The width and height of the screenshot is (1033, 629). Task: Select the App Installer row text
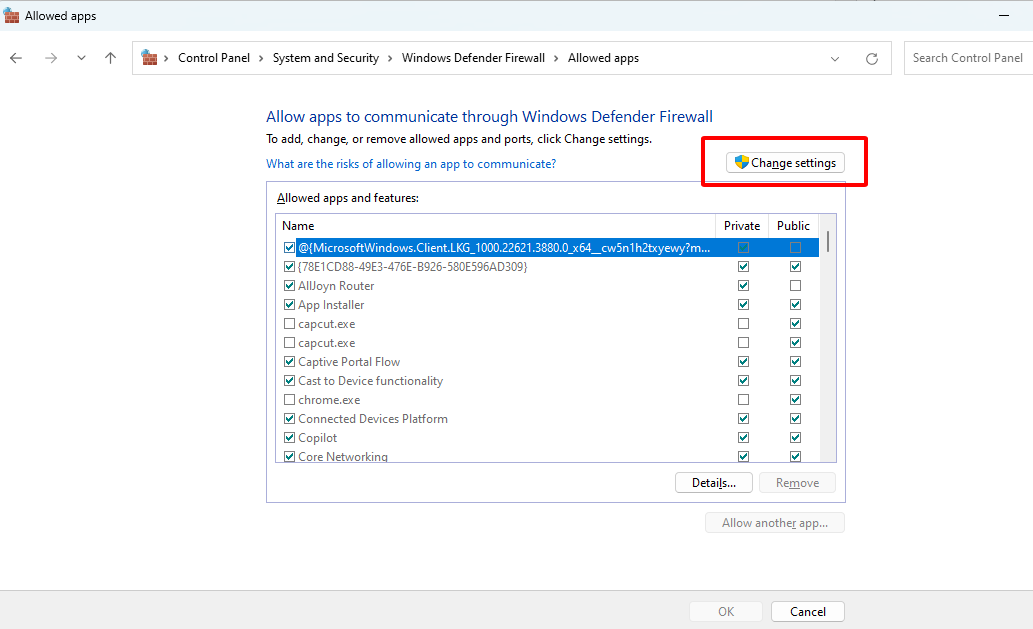pos(331,305)
